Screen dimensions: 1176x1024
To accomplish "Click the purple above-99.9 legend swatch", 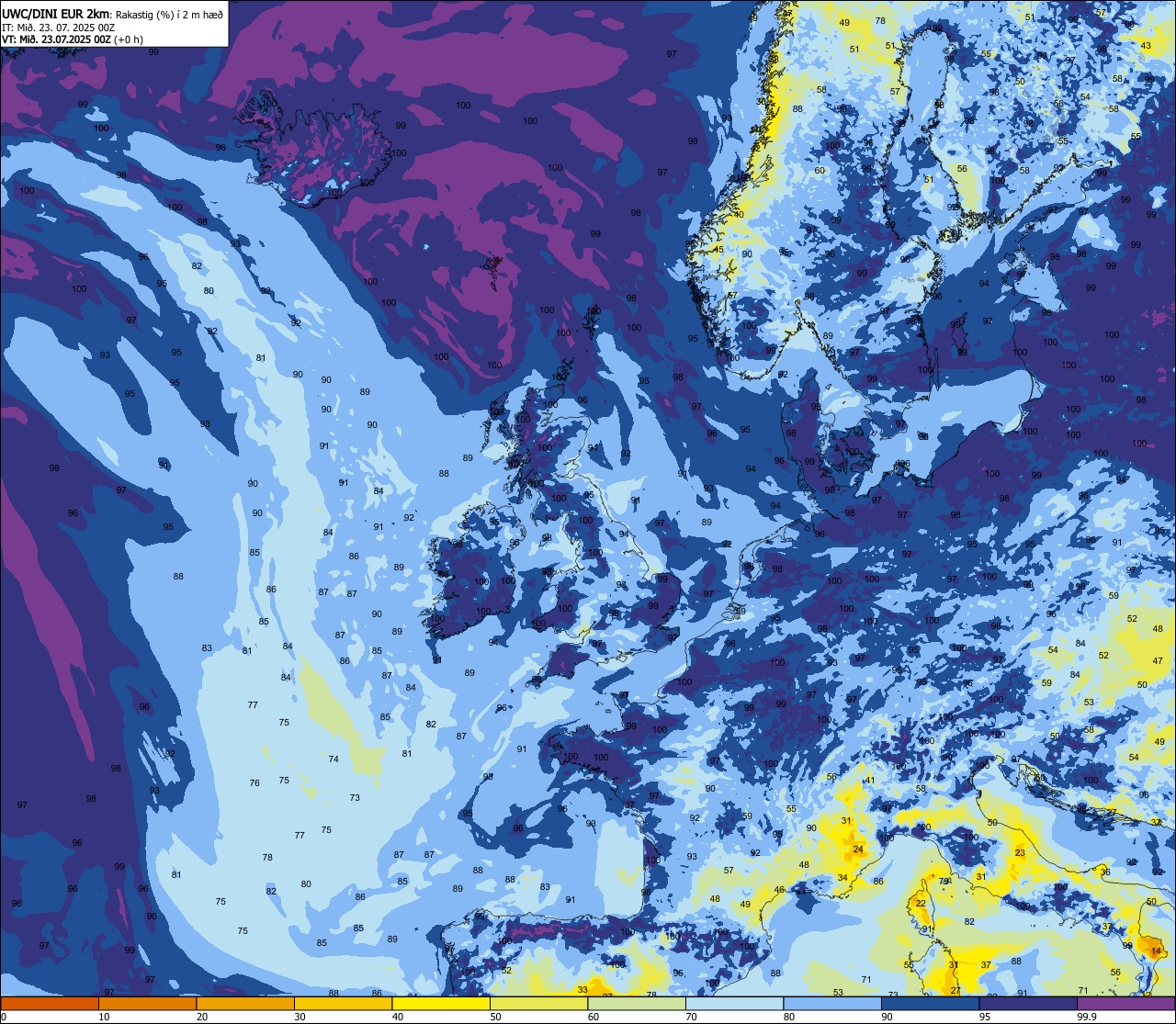I will (1125, 1003).
